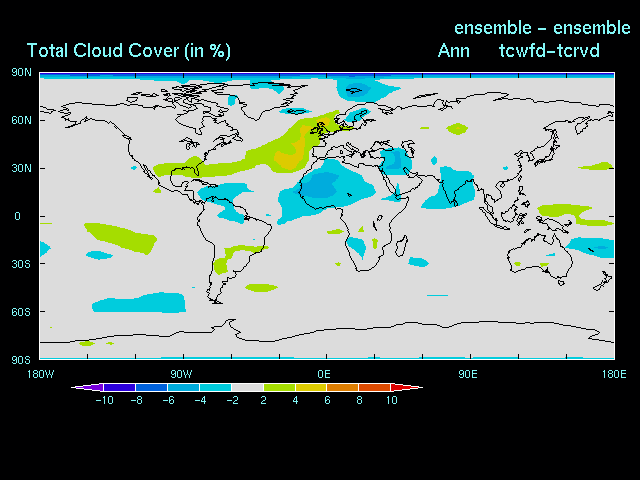
Task: Click the 180W longitude label
Action: pos(40,374)
